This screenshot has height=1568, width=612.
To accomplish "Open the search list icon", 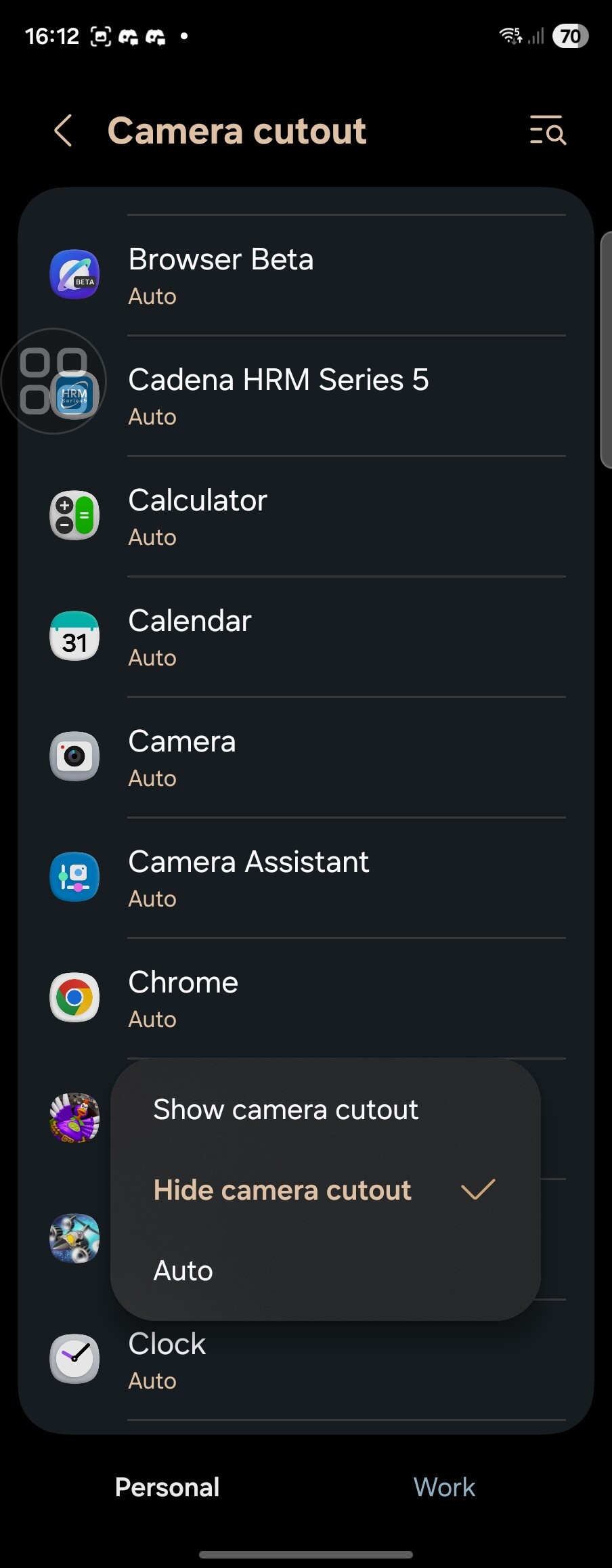I will pos(547,130).
